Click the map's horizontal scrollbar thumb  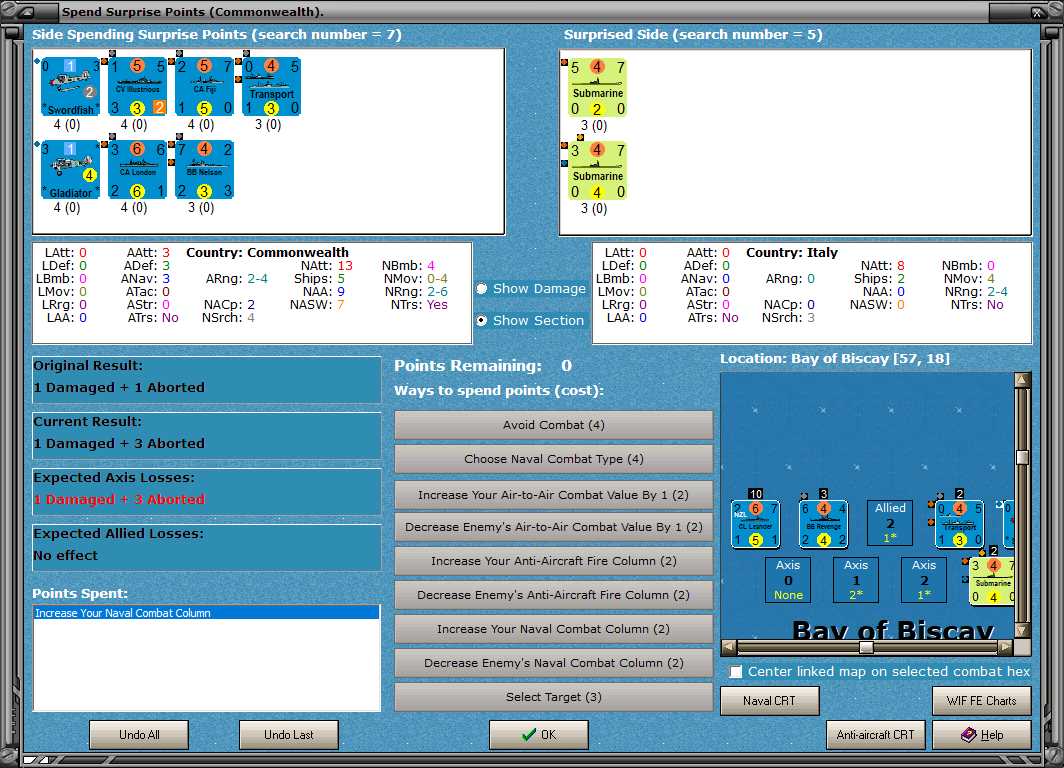[866, 647]
